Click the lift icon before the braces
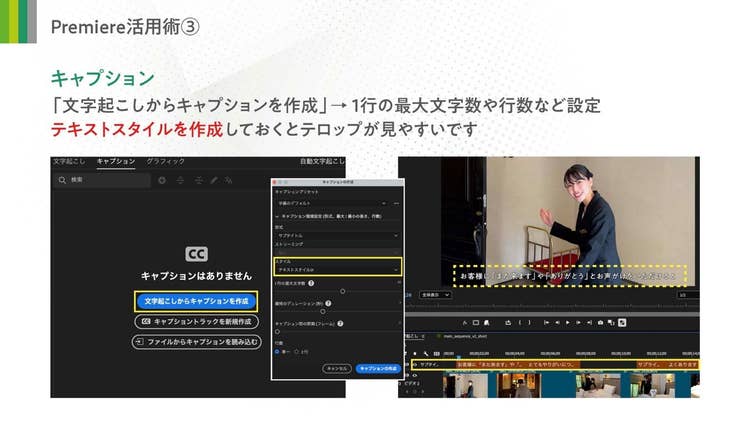The height and width of the screenshot is (422, 750). tap(508, 323)
